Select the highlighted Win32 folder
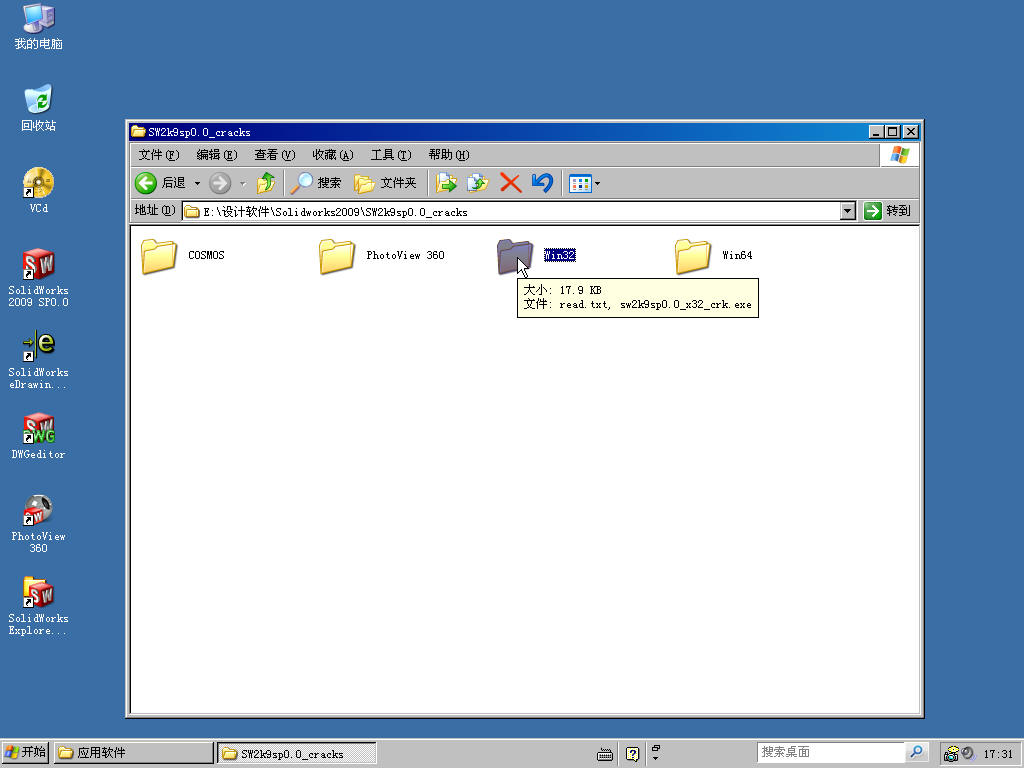 [537, 255]
